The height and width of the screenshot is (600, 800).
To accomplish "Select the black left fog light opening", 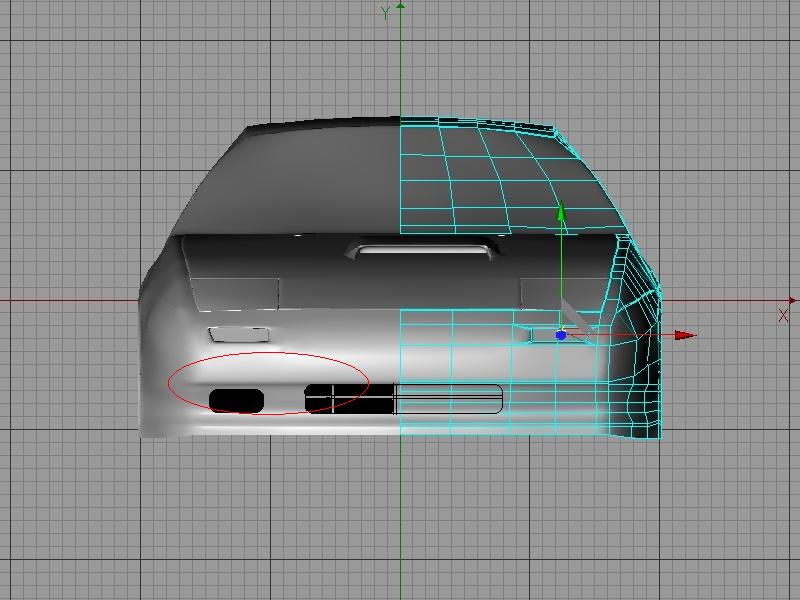I will (x=236, y=400).
